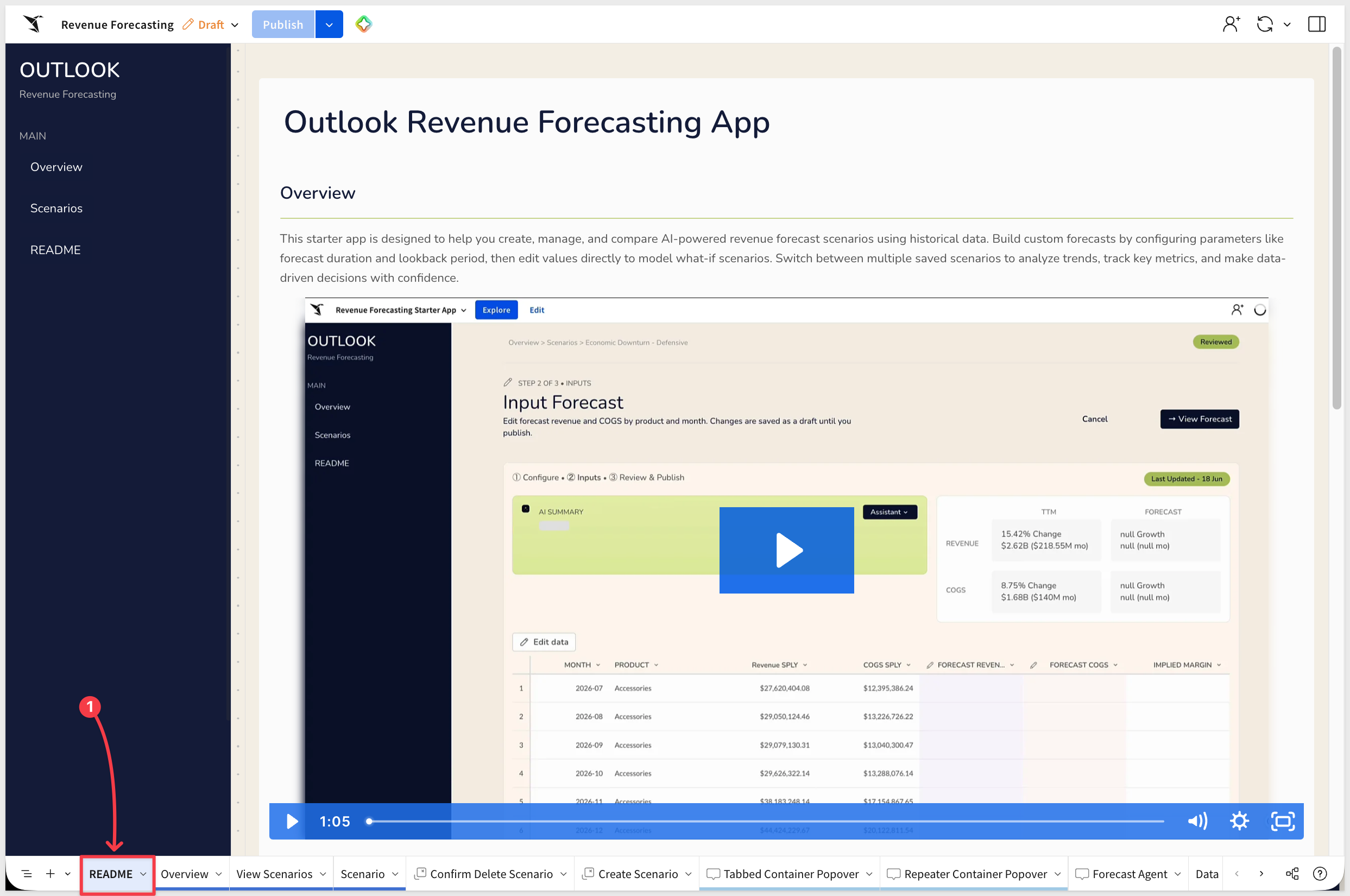Viewport: 1350px width, 896px height.
Task: Click the Overview section heading
Action: (317, 193)
